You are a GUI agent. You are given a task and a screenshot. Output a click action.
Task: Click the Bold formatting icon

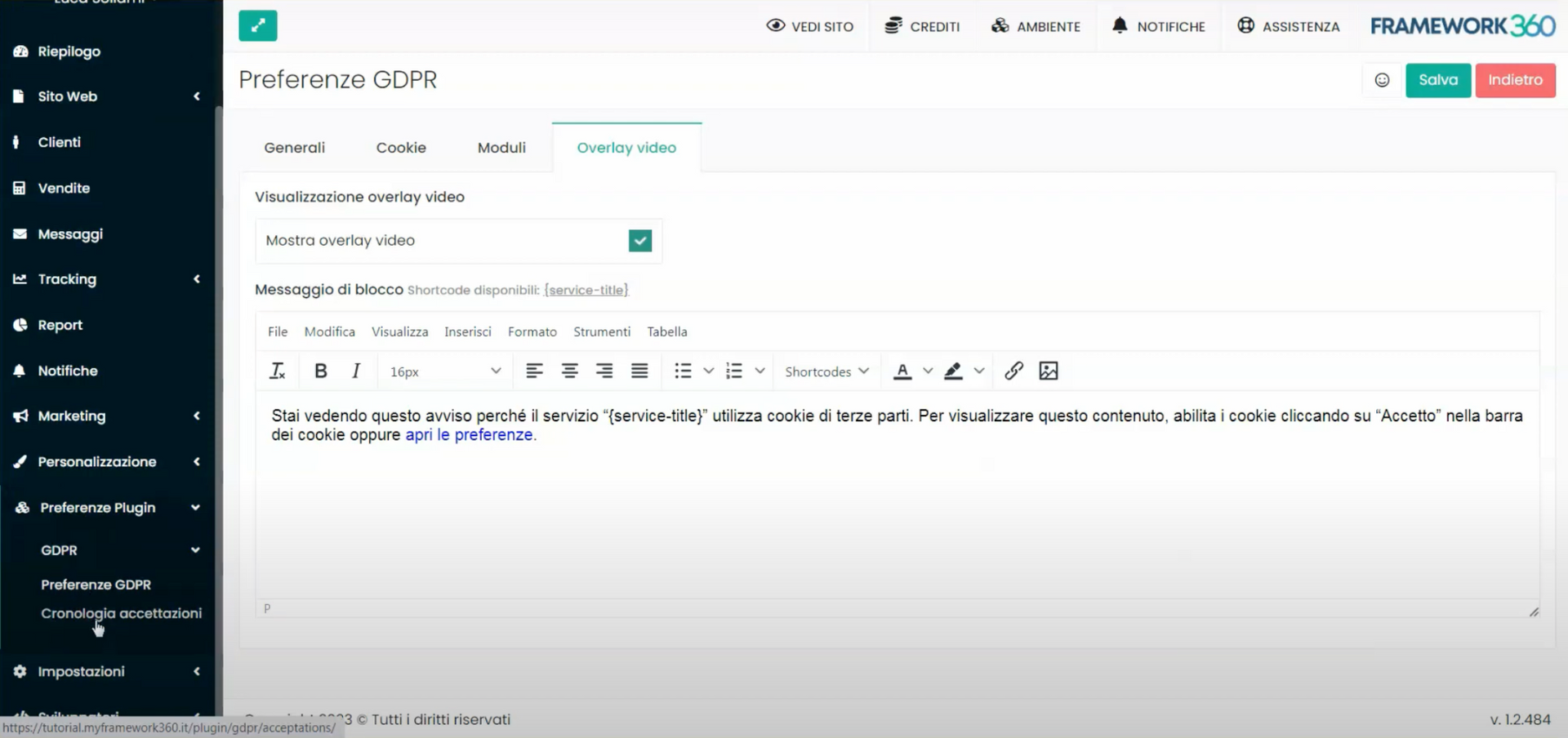pyautogui.click(x=321, y=371)
